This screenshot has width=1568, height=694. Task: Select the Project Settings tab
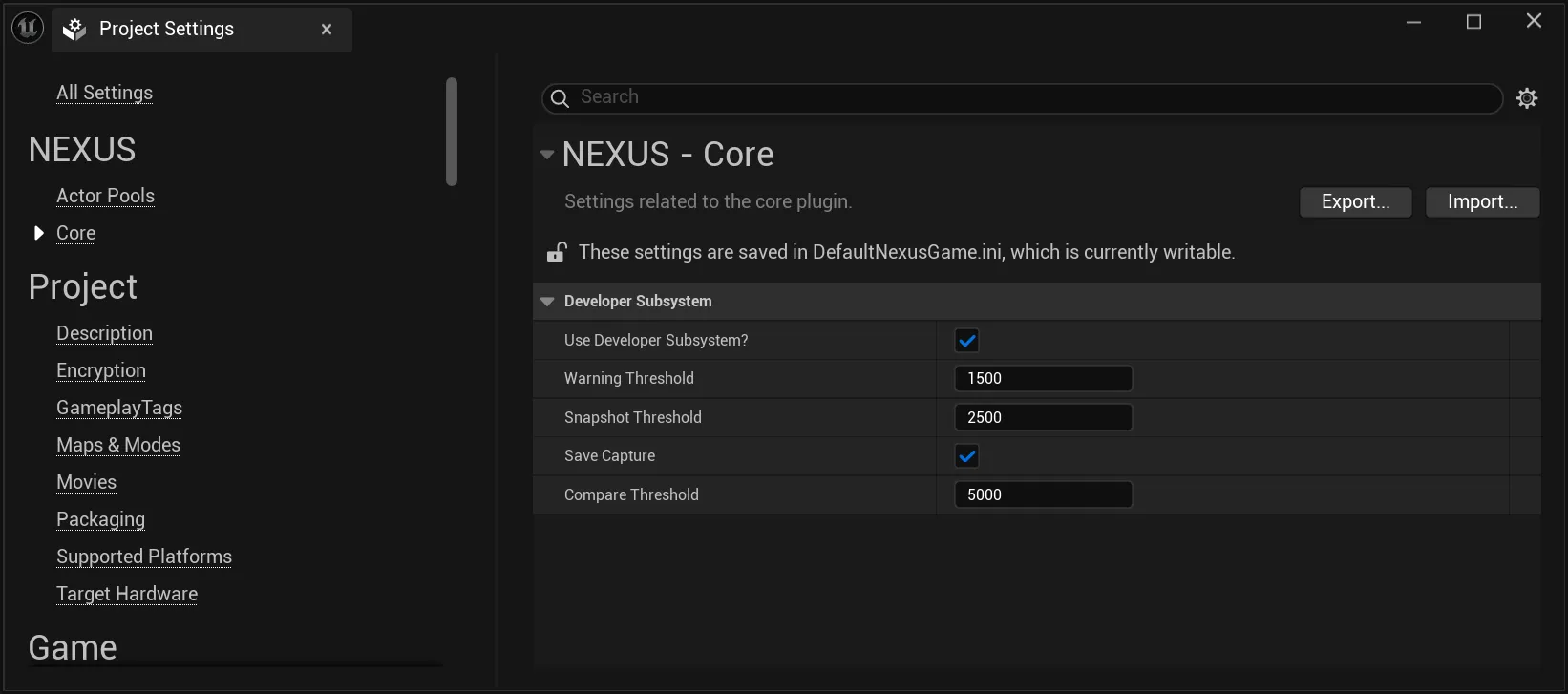[x=201, y=30]
